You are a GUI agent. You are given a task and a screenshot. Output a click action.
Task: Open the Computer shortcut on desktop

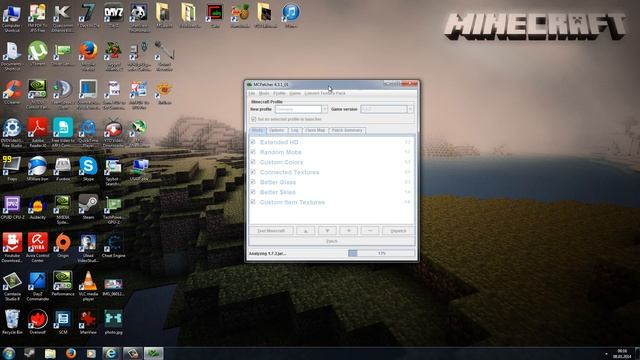pos(12,17)
